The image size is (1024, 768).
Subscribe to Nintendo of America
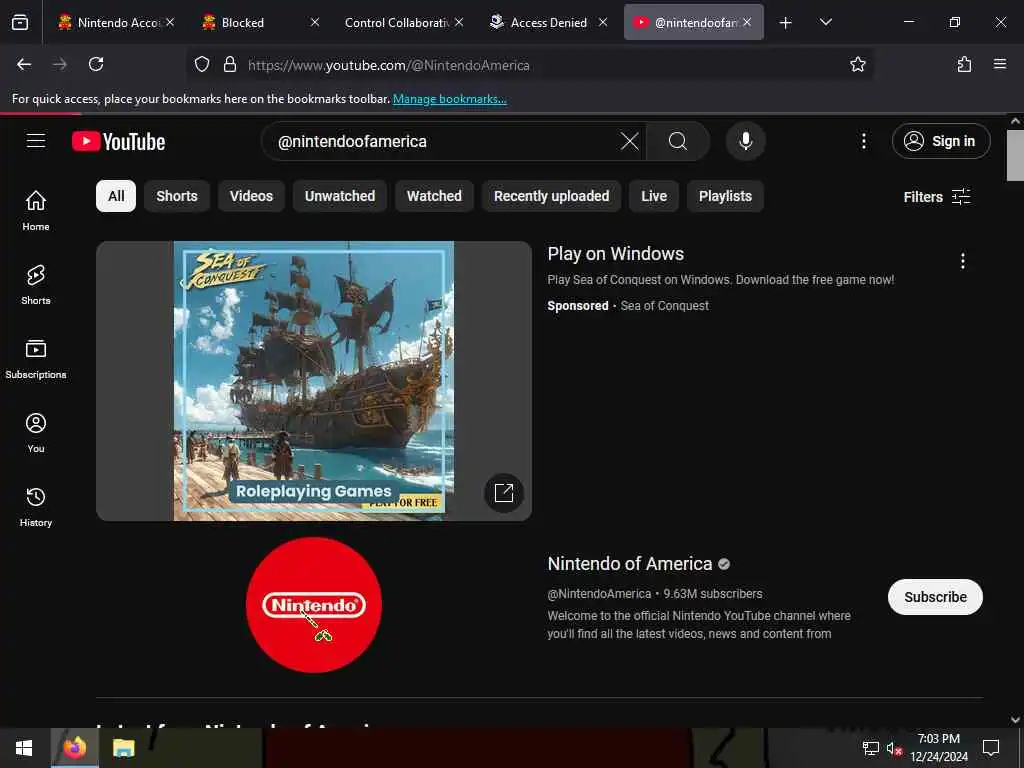935,597
